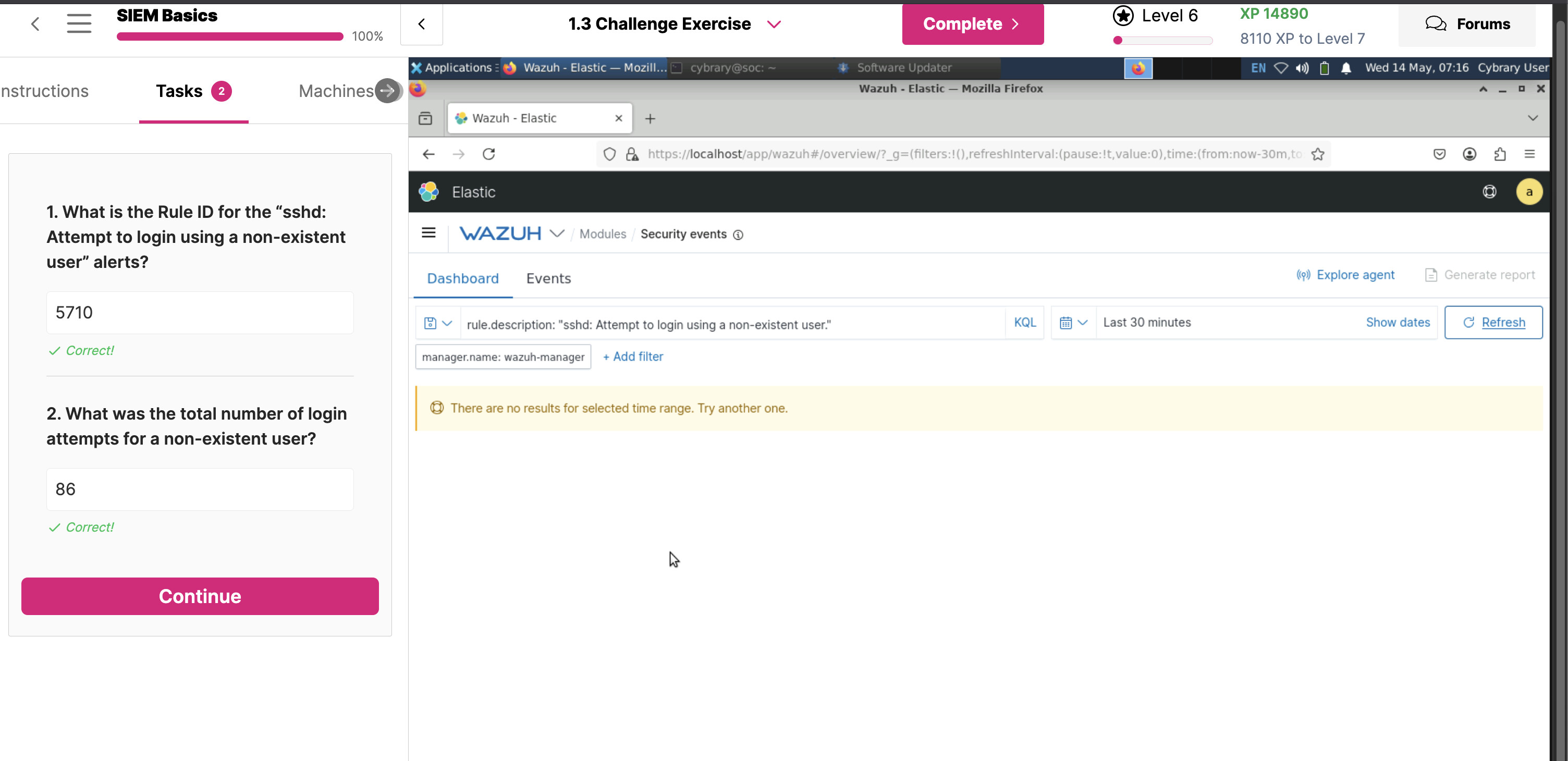Image resolution: width=1568 pixels, height=761 pixels.
Task: Open the Firefox account profile icon
Action: [x=1469, y=154]
